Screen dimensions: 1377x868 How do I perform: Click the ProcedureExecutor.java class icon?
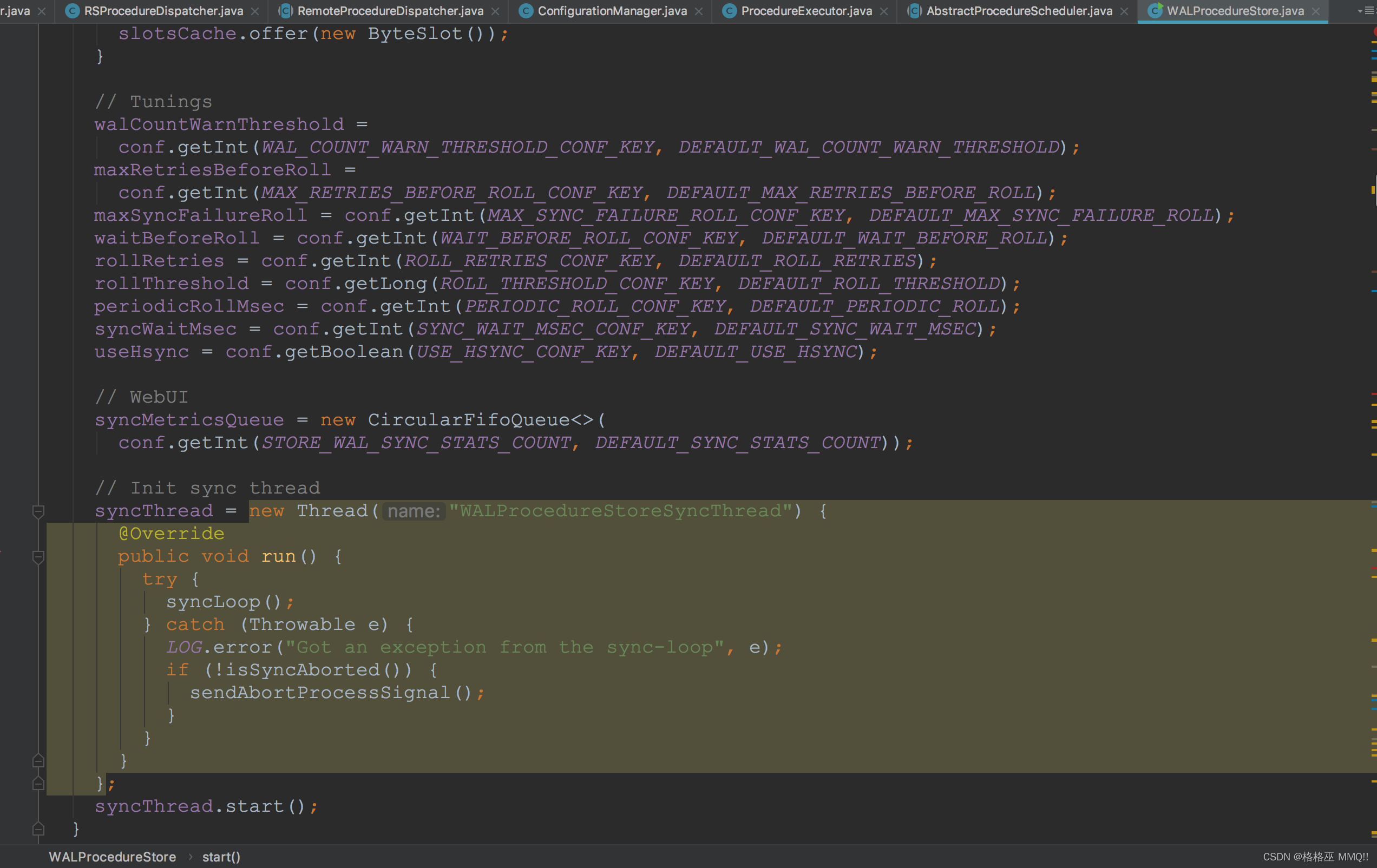pos(729,11)
